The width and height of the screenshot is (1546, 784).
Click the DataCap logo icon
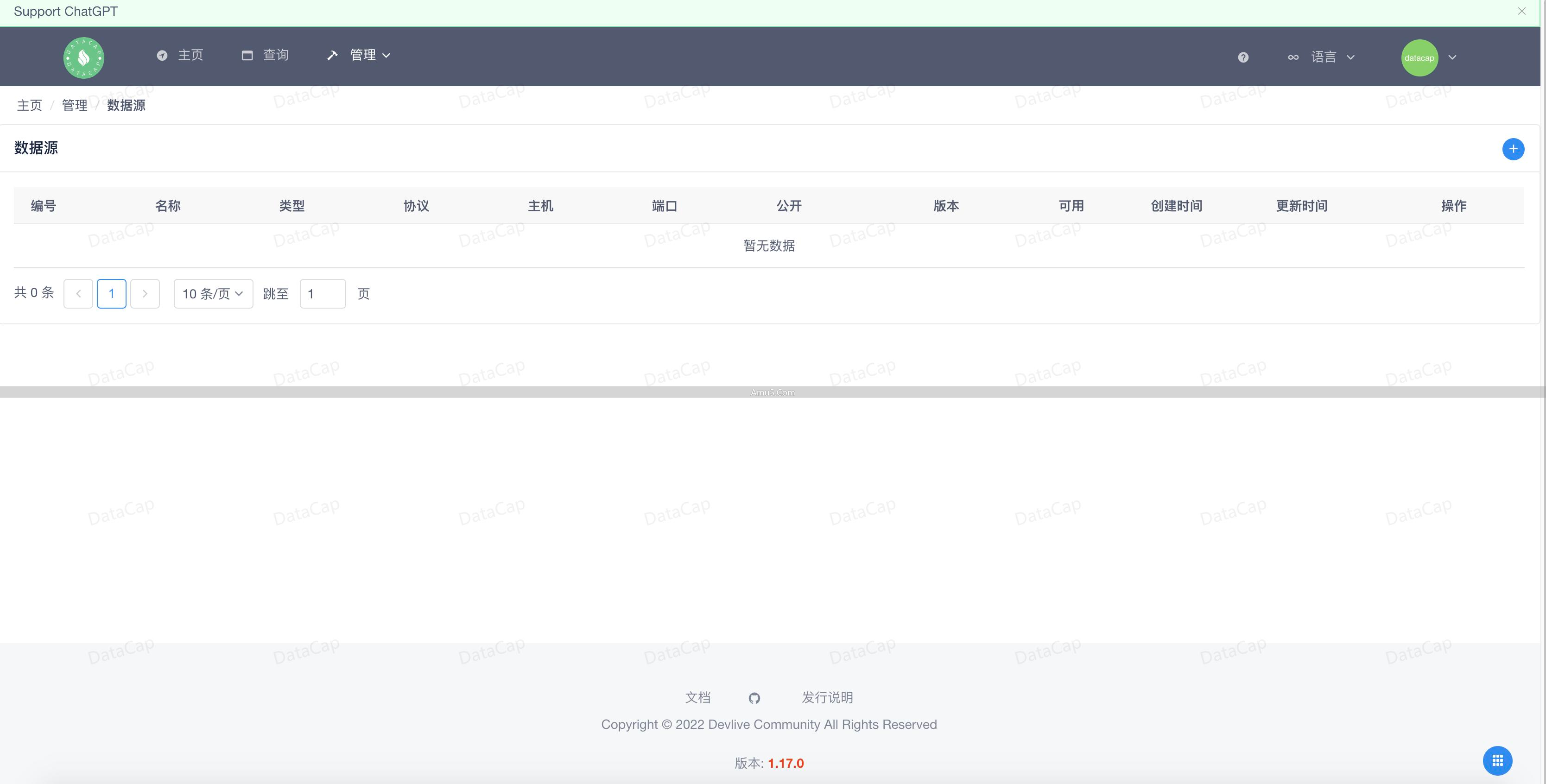coord(83,57)
